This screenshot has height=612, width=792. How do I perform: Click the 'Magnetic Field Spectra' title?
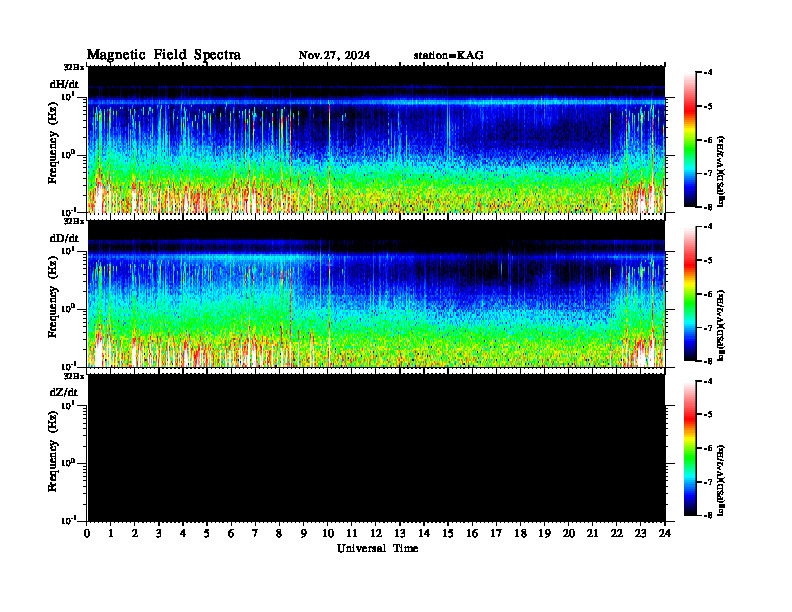pos(164,55)
